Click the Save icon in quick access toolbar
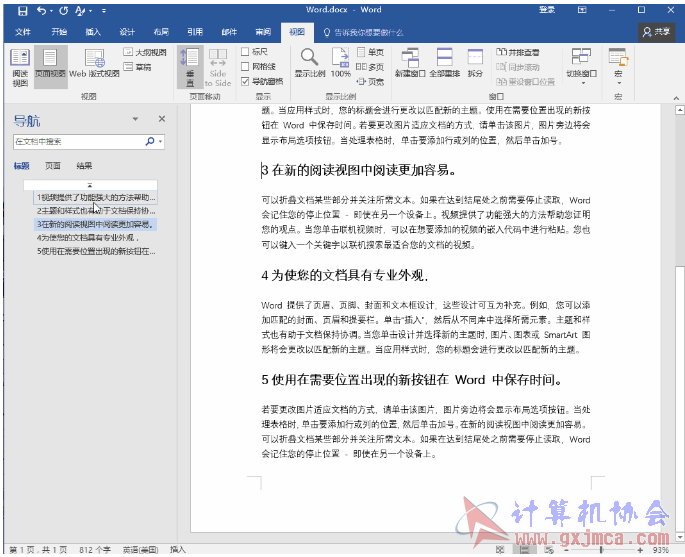 point(22,10)
